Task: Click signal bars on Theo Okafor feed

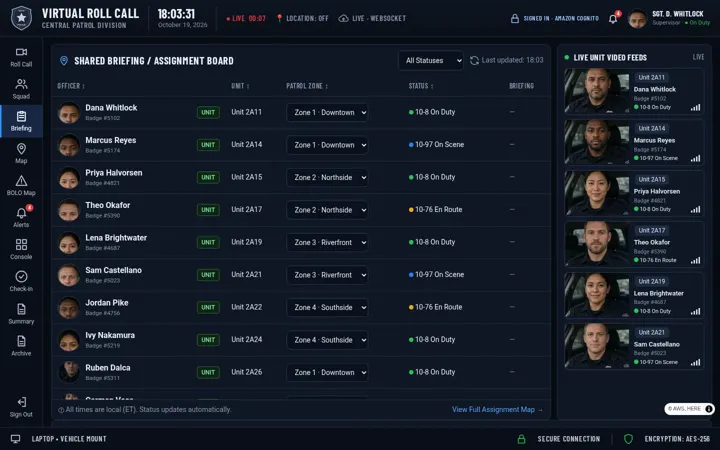Action: [x=695, y=260]
